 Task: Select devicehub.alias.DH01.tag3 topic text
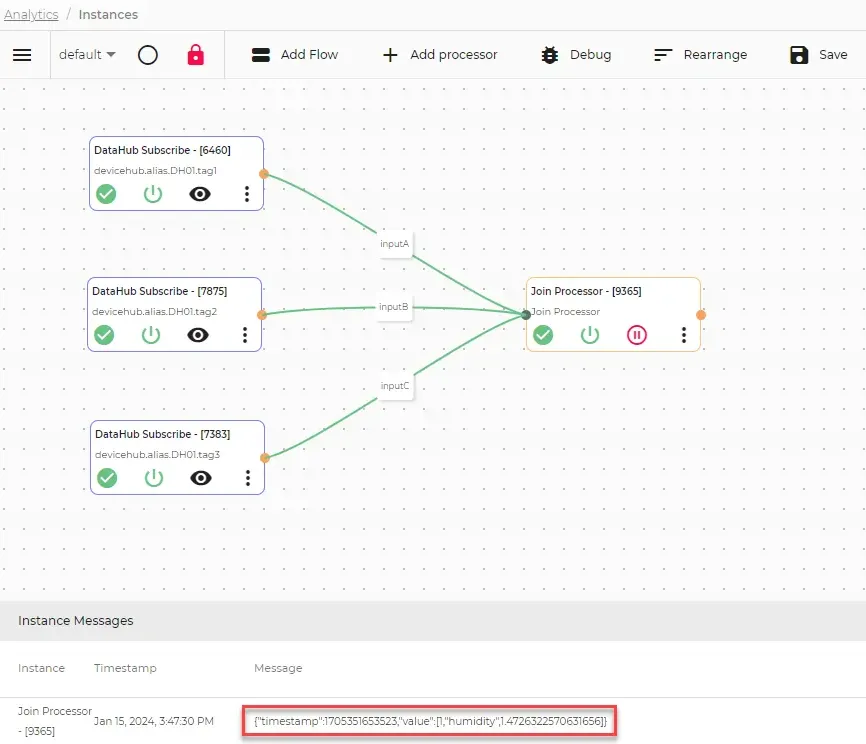pyautogui.click(x=157, y=455)
